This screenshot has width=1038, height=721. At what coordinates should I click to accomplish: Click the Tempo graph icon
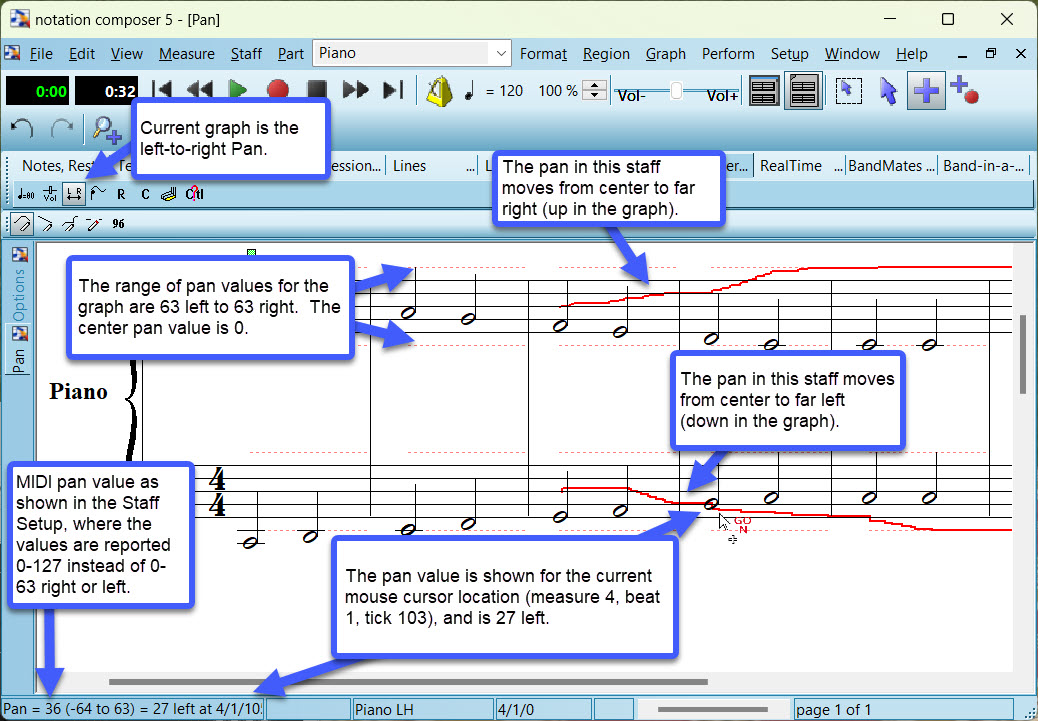point(26,194)
